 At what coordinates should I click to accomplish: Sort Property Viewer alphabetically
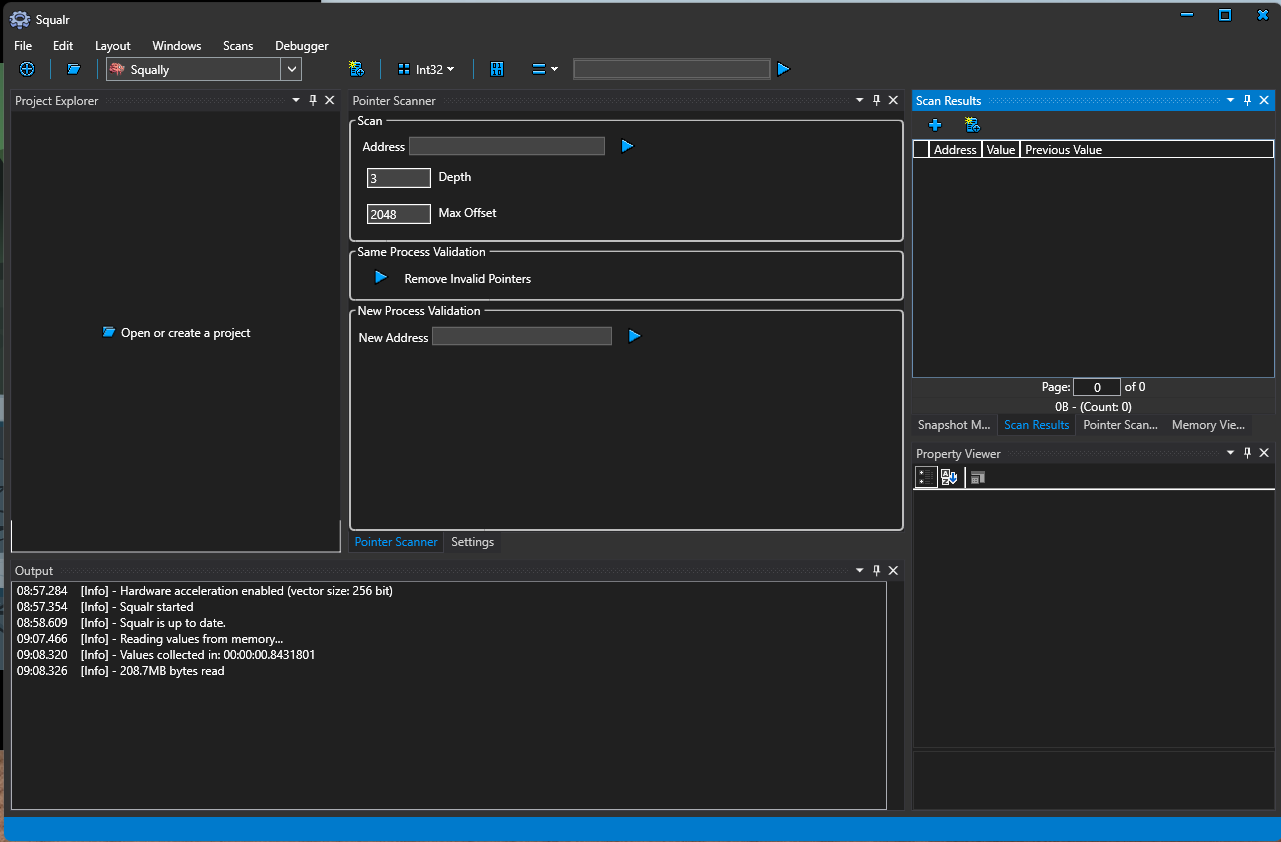point(949,477)
